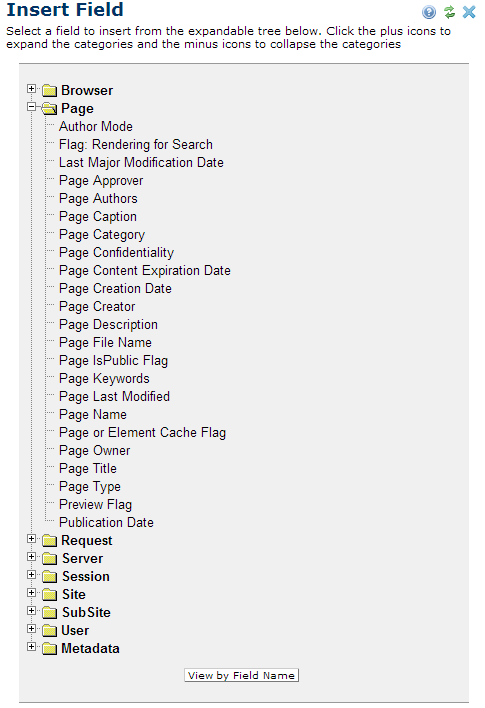Viewport: 485px width, 708px height.
Task: Open the help icon in header
Action: pos(429,12)
